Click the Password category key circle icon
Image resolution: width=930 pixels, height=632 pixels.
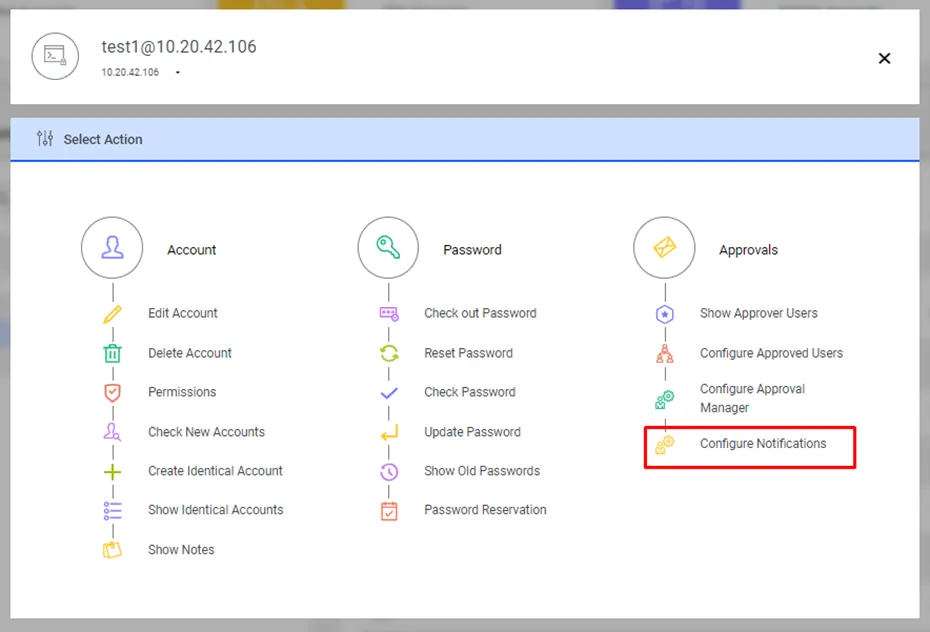coord(388,248)
